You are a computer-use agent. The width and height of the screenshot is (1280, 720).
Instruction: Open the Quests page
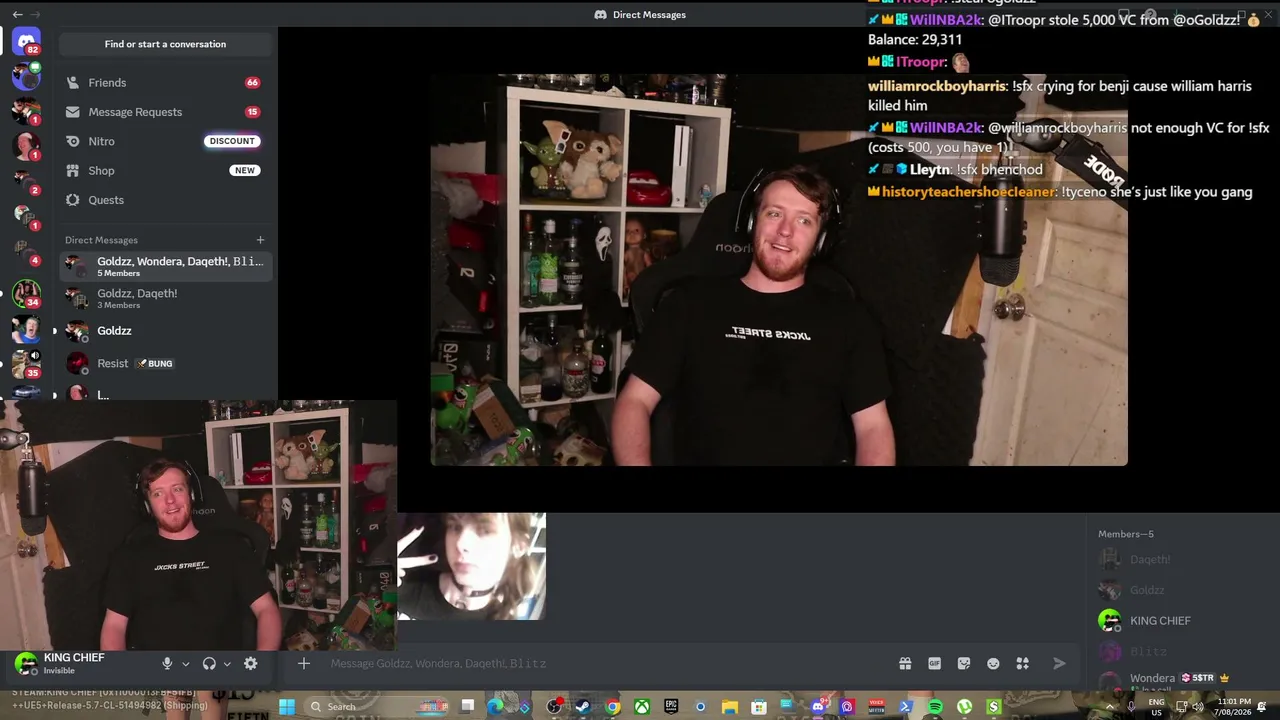(165, 200)
